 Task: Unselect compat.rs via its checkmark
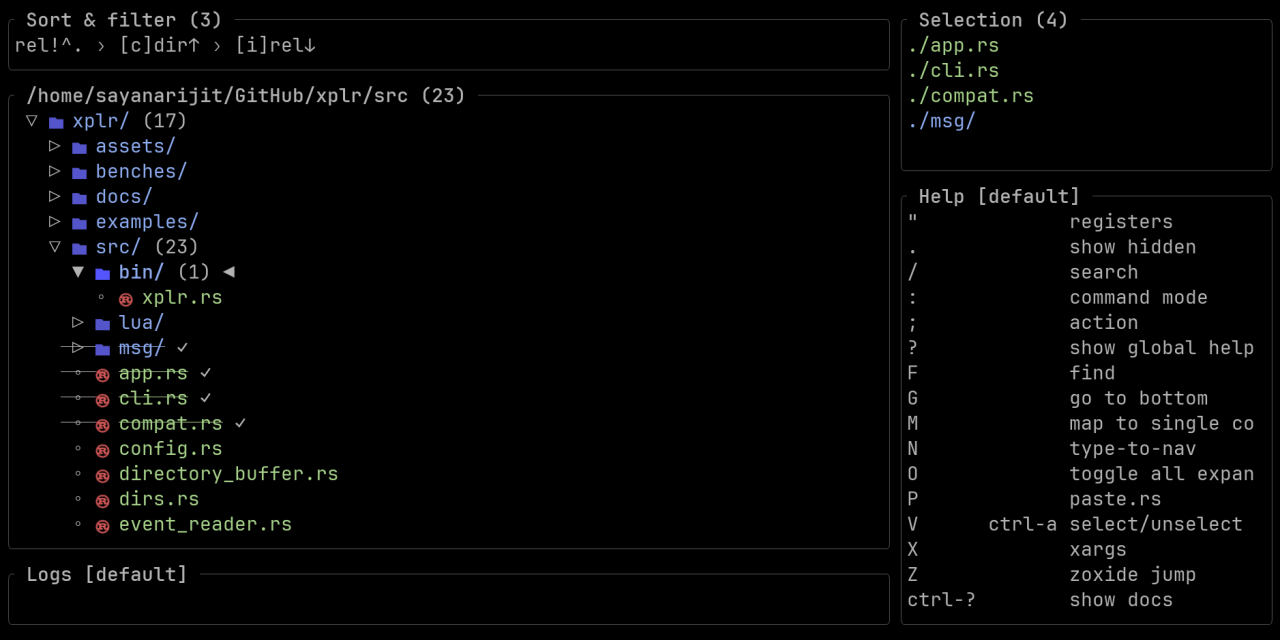[240, 423]
